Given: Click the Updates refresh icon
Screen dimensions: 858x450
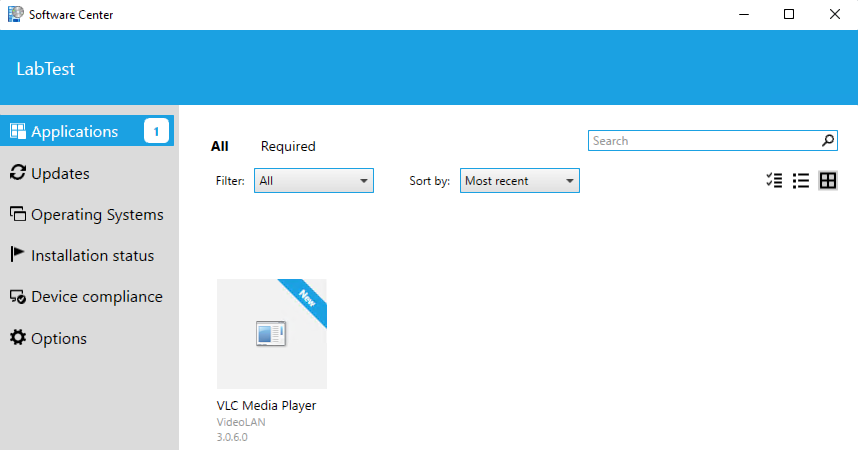Looking at the screenshot, I should (x=18, y=172).
